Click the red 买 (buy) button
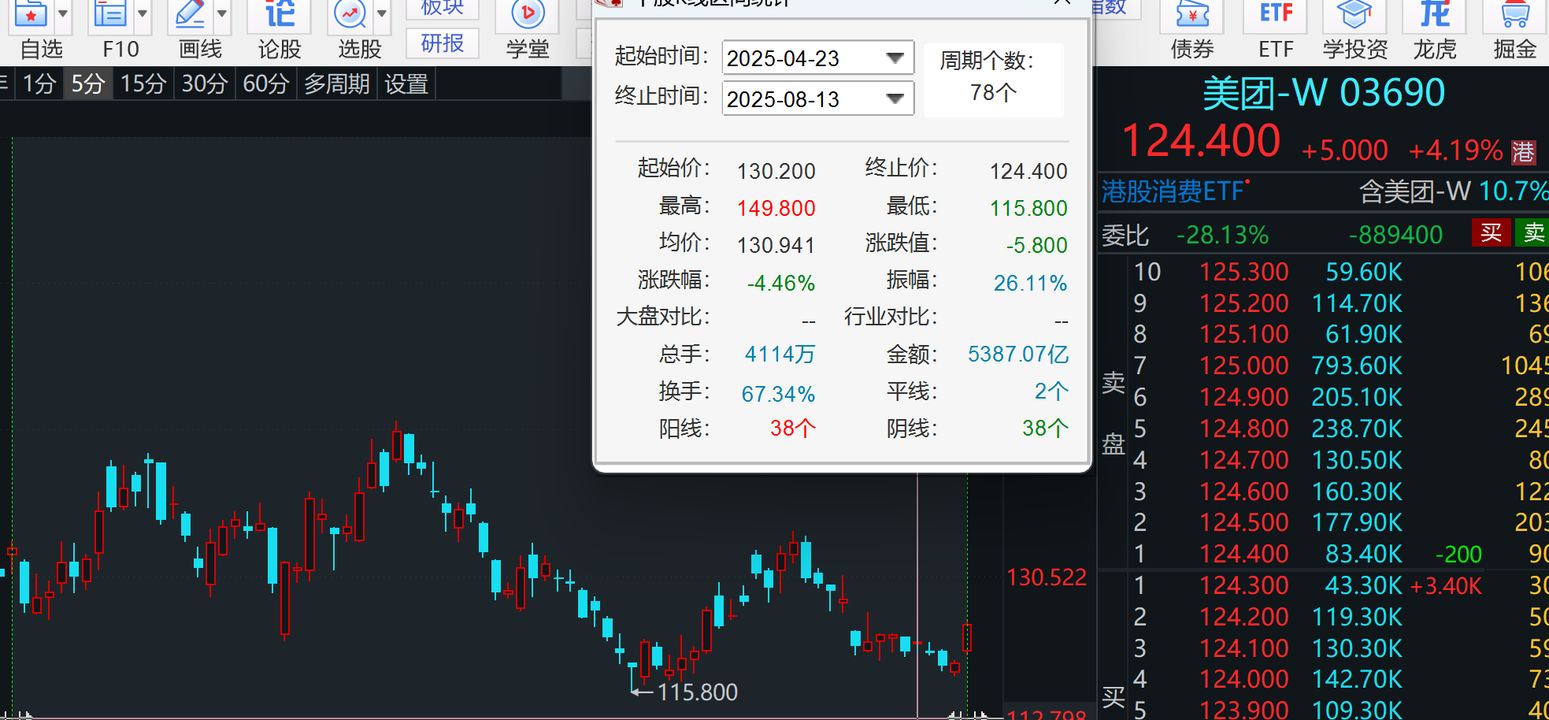Screen dimensions: 1549x720 tap(1491, 232)
